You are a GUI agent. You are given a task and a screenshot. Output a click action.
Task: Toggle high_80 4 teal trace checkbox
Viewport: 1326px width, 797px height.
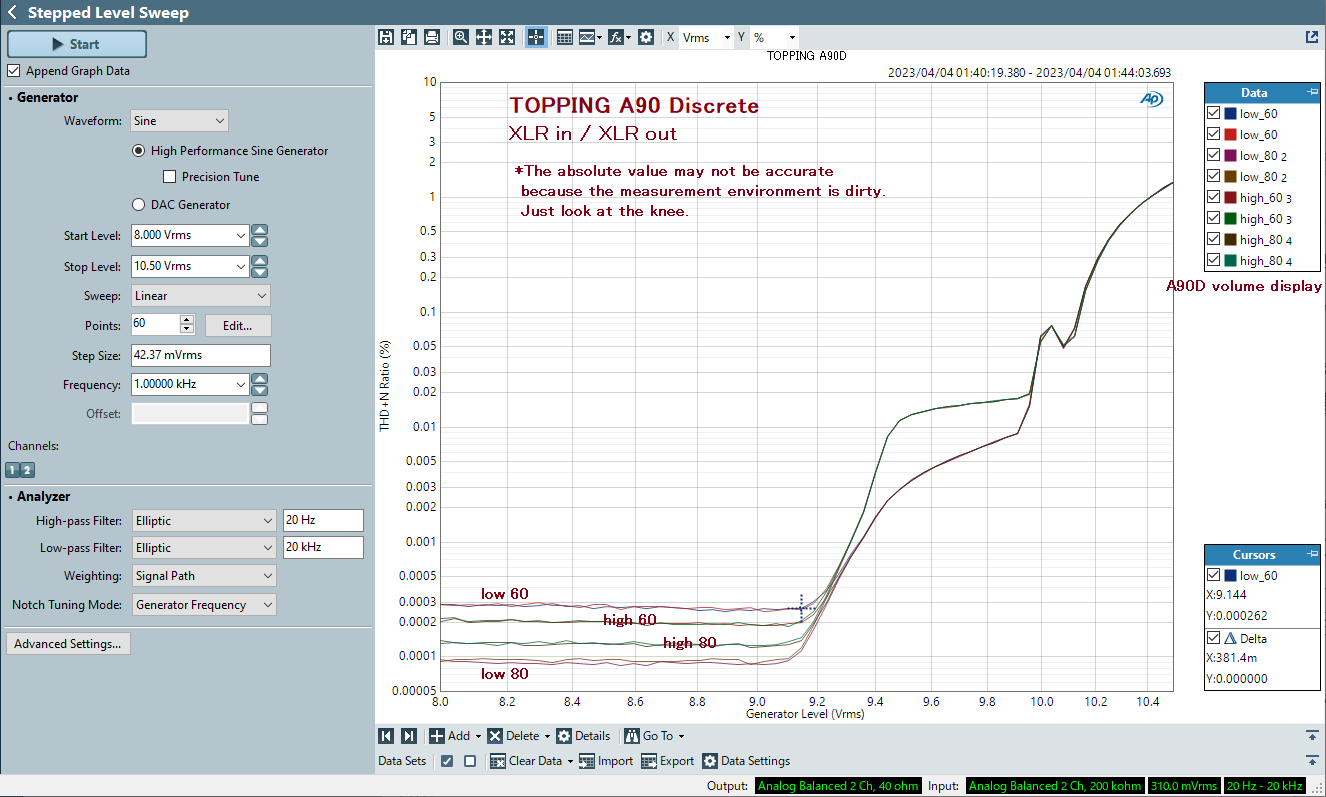click(x=1214, y=260)
